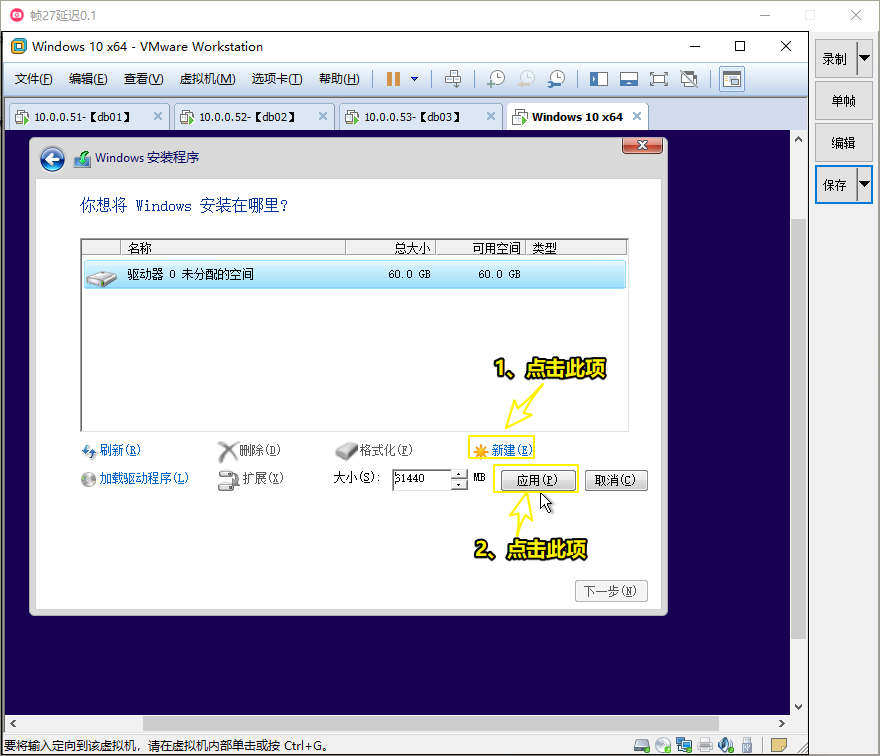Select 驱动器 0 未分配的空间 row
This screenshot has height=756, width=880.
(x=355, y=274)
